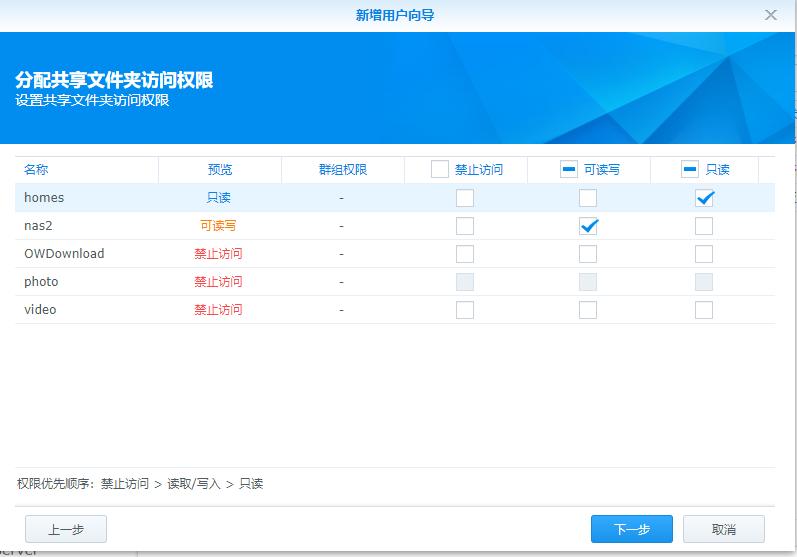797x557 pixels.
Task: Check 只读 for OWDownload folder
Action: 704,254
